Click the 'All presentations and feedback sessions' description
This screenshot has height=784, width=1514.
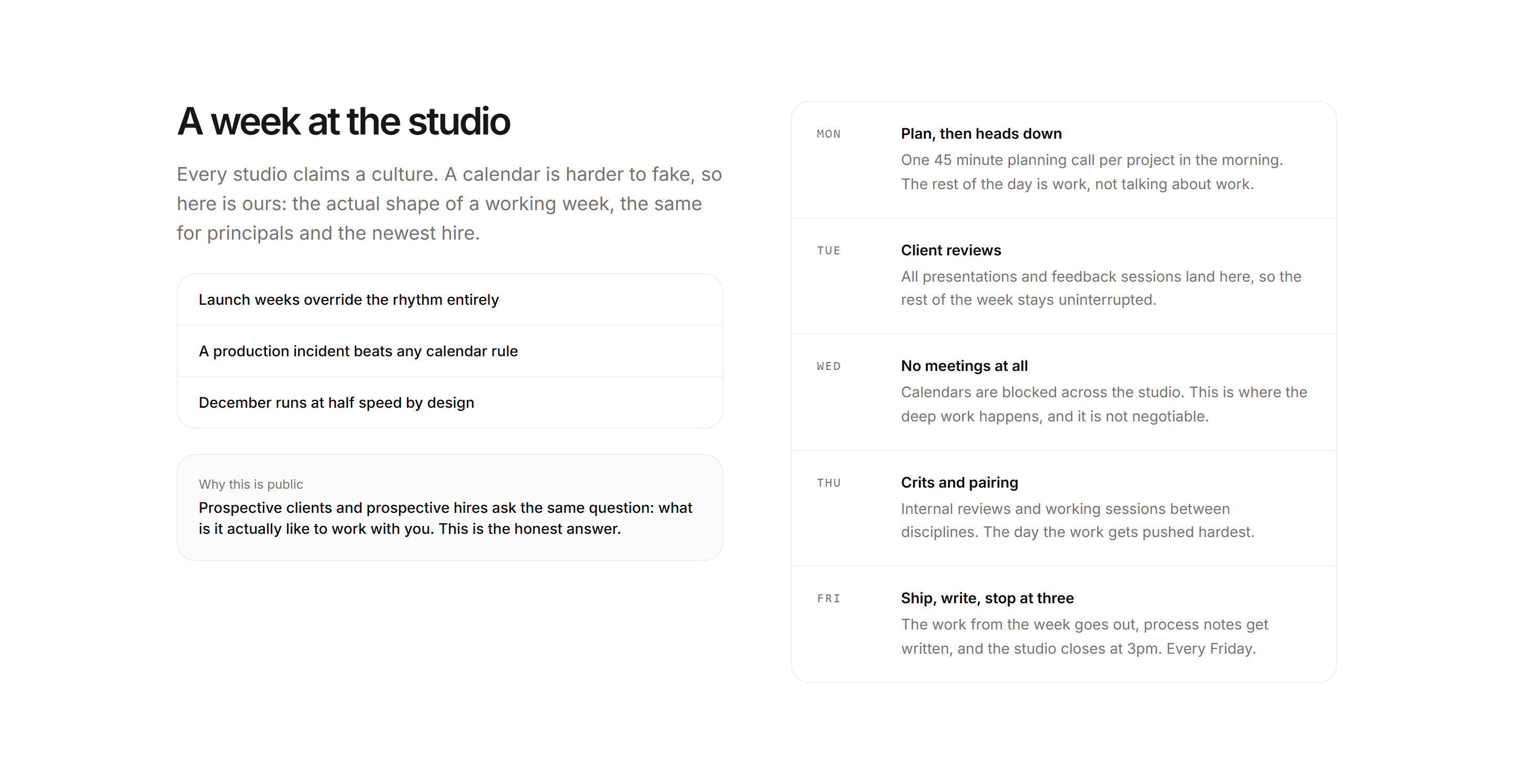[1101, 288]
